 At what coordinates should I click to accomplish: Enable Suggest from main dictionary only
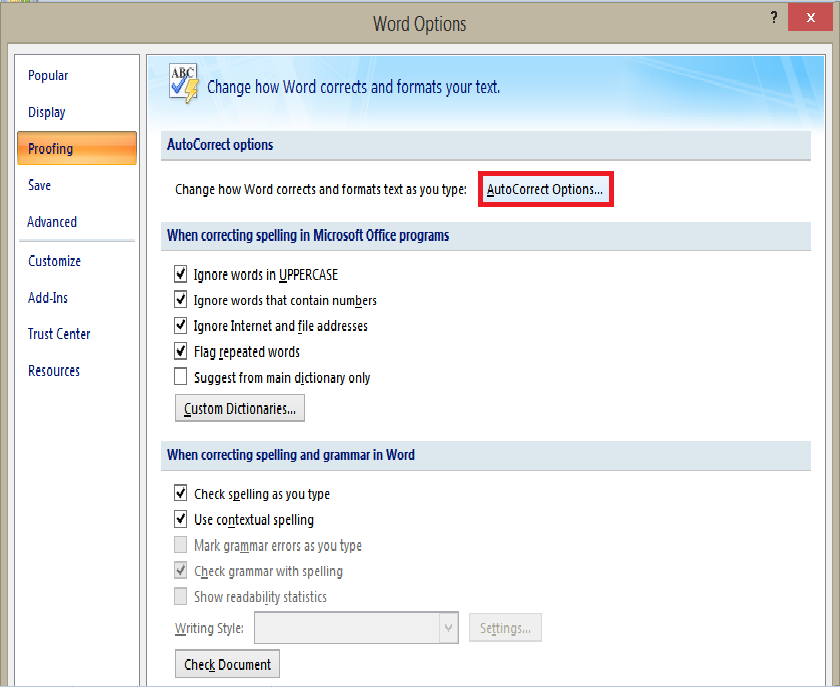(181, 378)
